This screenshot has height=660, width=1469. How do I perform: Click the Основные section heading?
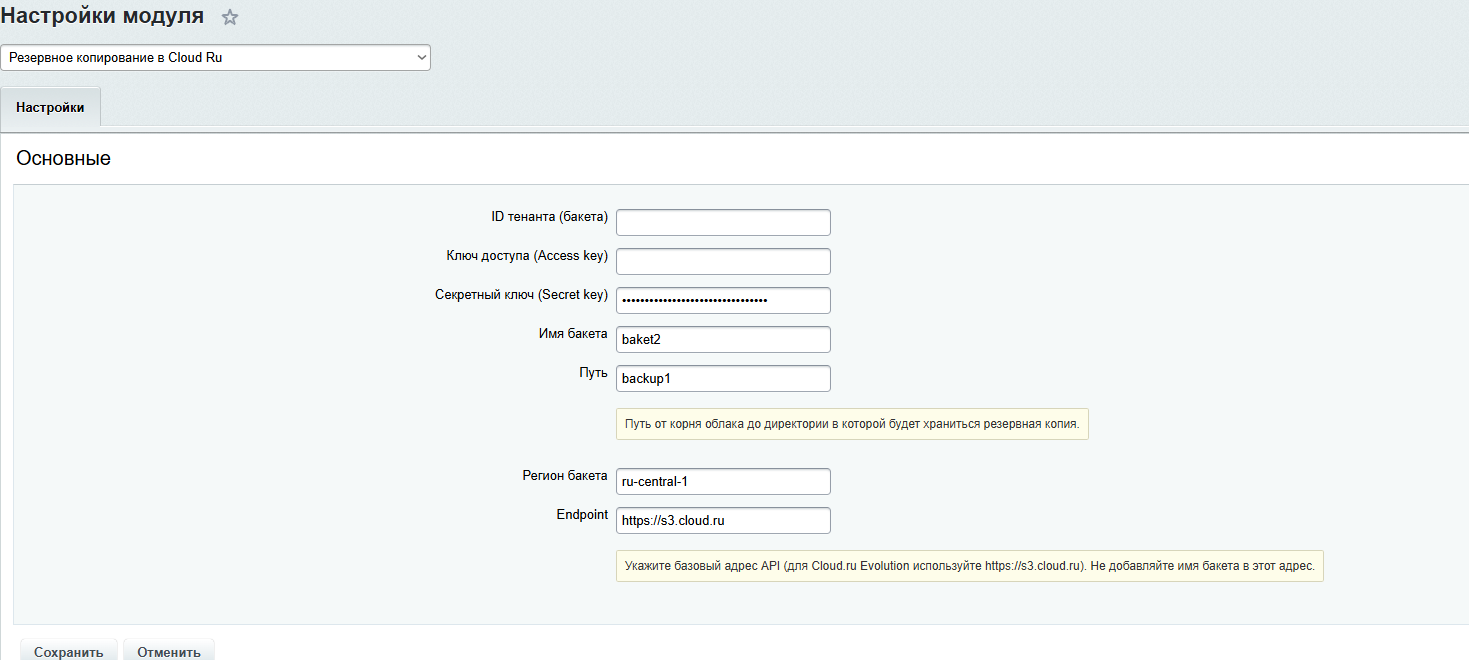pyautogui.click(x=63, y=158)
